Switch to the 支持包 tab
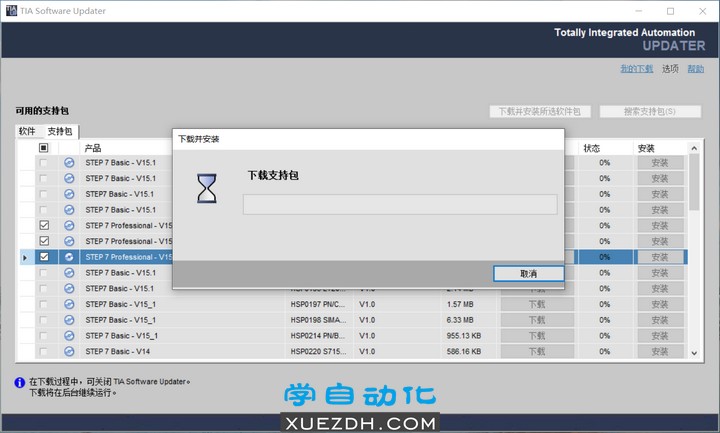The width and height of the screenshot is (720, 433). pos(60,131)
